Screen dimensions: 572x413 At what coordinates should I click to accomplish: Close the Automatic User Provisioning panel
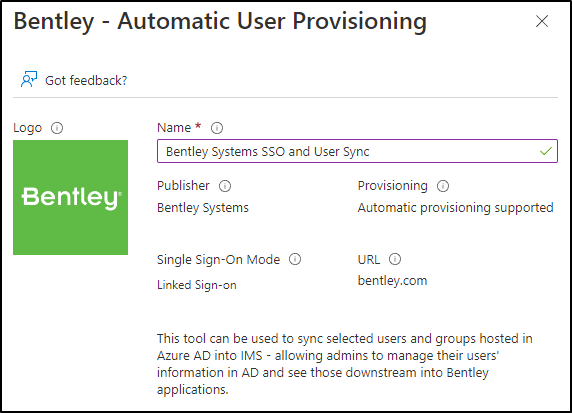(542, 21)
